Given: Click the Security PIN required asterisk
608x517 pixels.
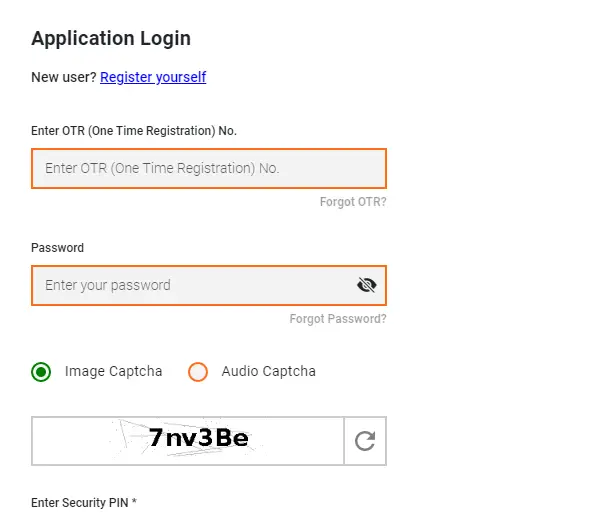Looking at the screenshot, I should pos(134,501).
